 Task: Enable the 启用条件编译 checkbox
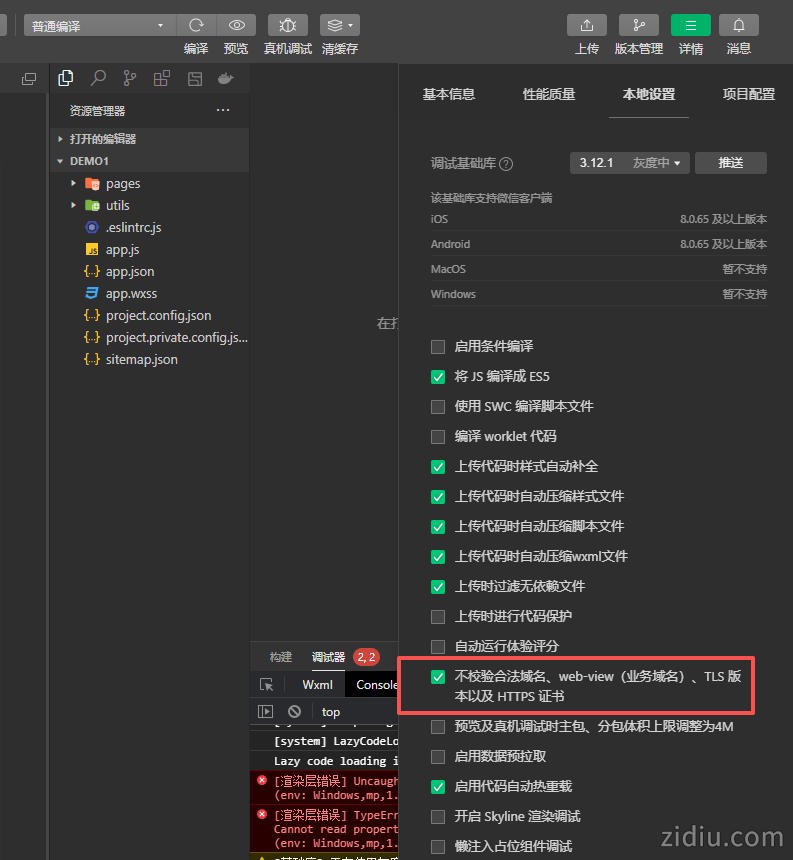point(438,347)
